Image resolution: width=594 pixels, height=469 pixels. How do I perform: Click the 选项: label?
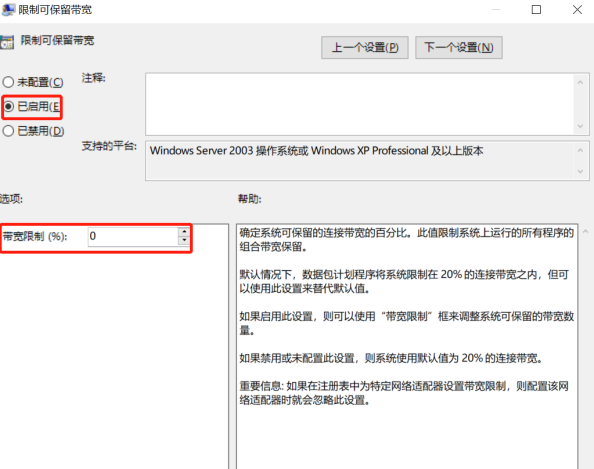(11, 199)
